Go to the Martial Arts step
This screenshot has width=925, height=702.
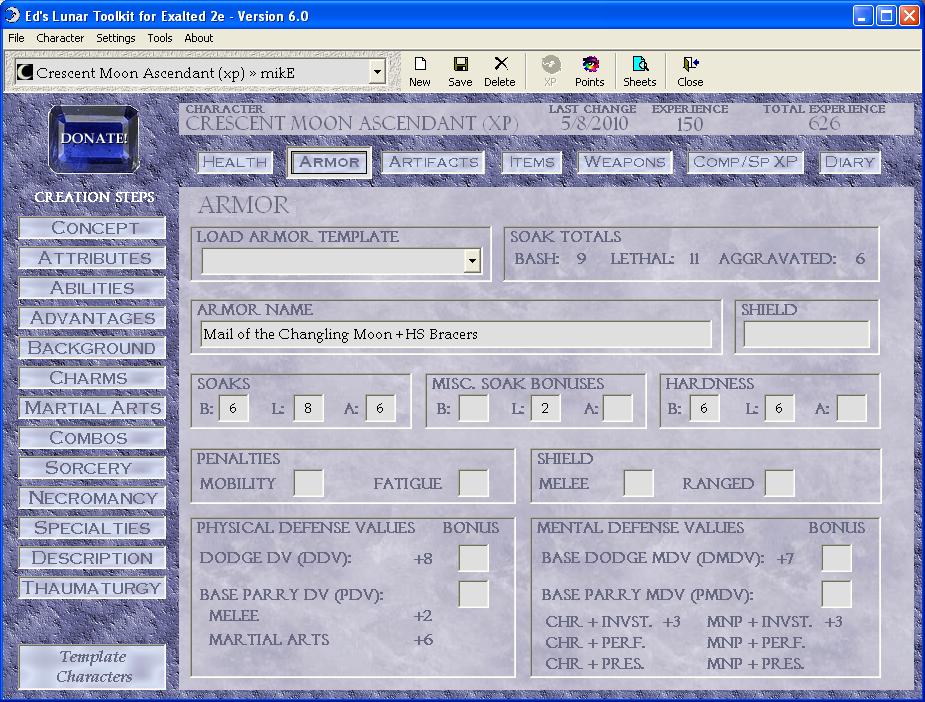pyautogui.click(x=92, y=408)
